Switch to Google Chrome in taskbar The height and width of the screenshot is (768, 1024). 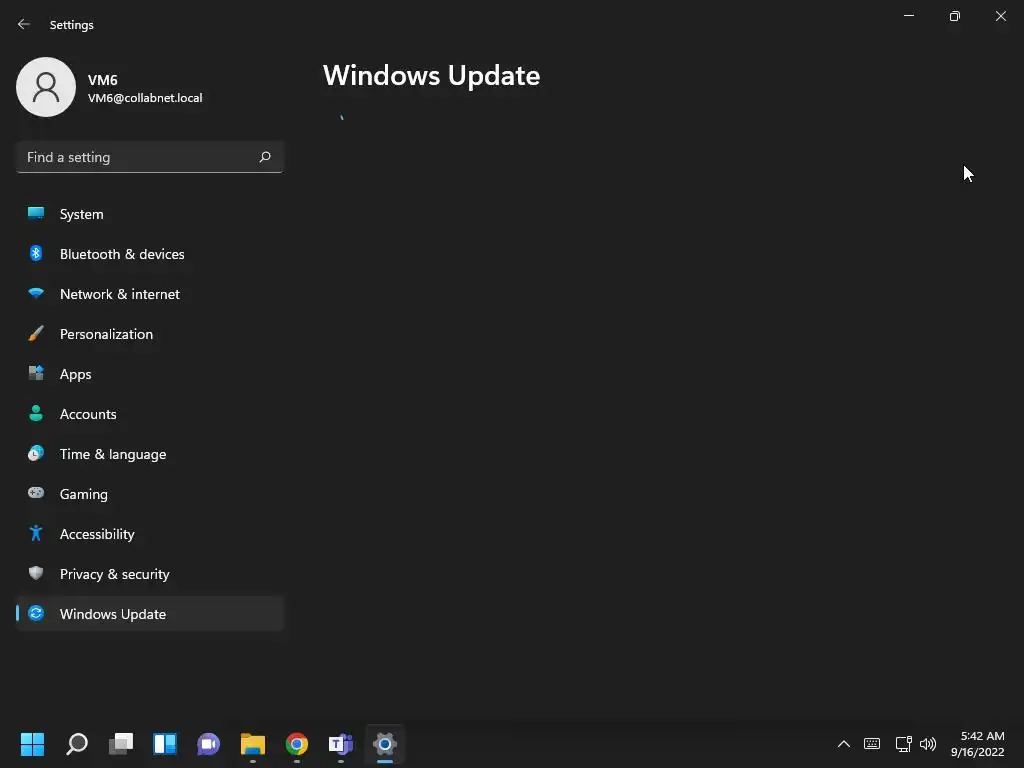pos(296,744)
